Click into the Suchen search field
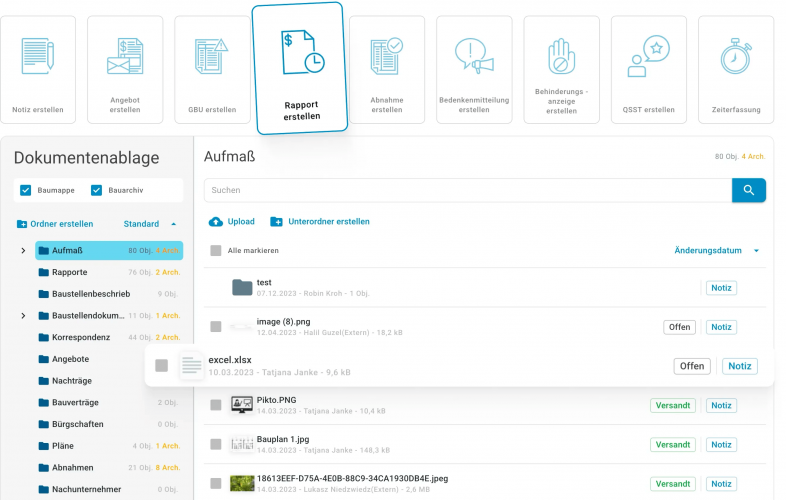Screen dimensions: 786x500 click(468, 190)
